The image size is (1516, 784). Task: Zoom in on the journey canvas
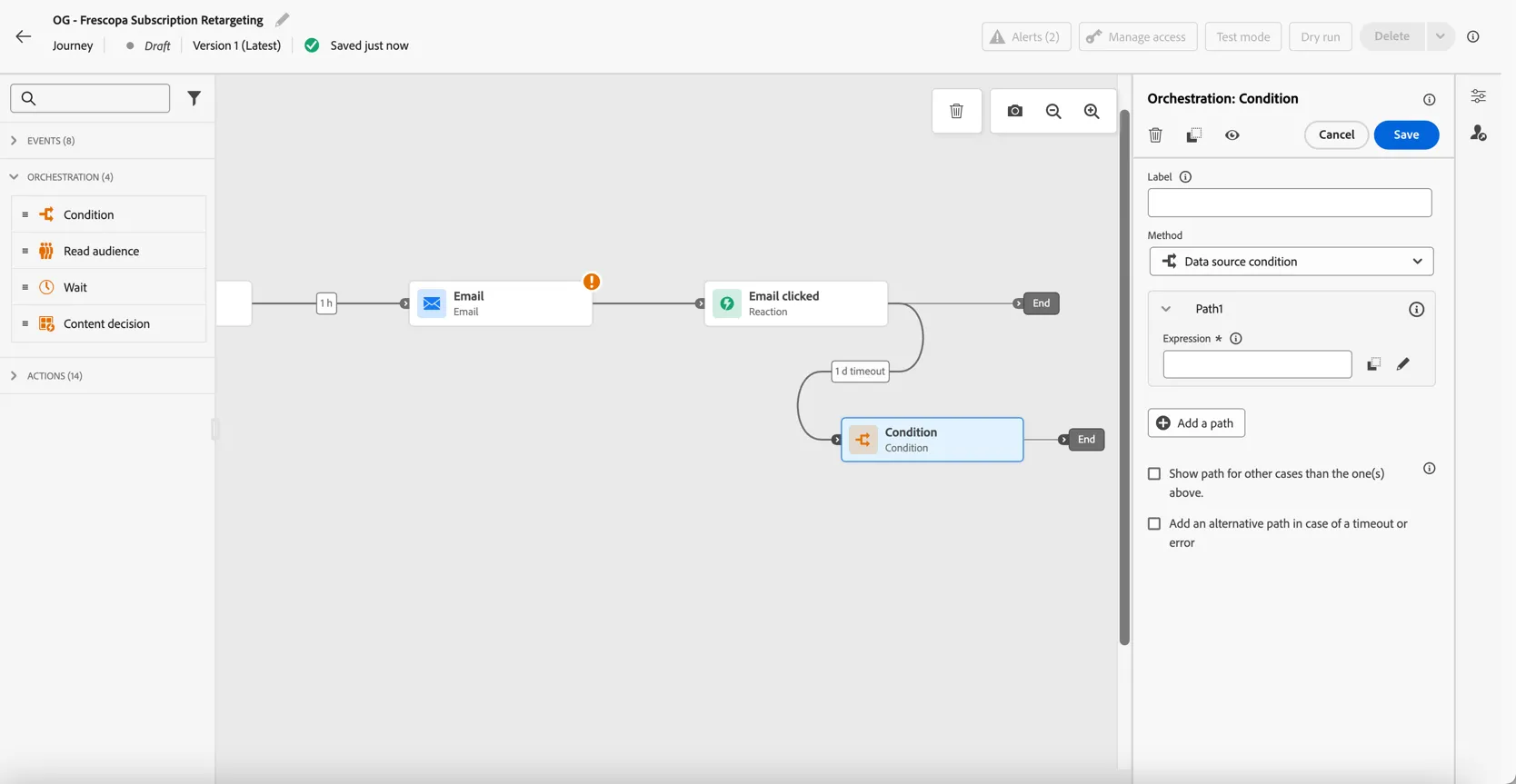point(1092,111)
